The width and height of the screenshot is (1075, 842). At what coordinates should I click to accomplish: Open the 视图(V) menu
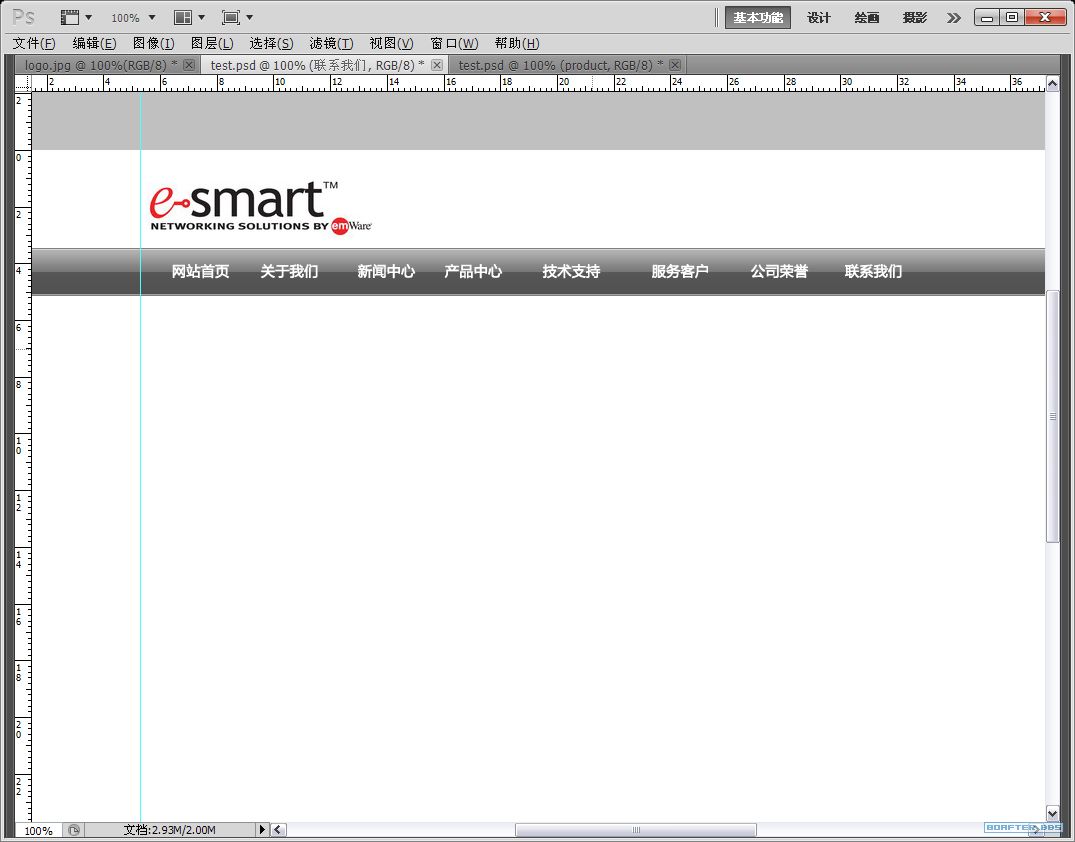tap(391, 43)
